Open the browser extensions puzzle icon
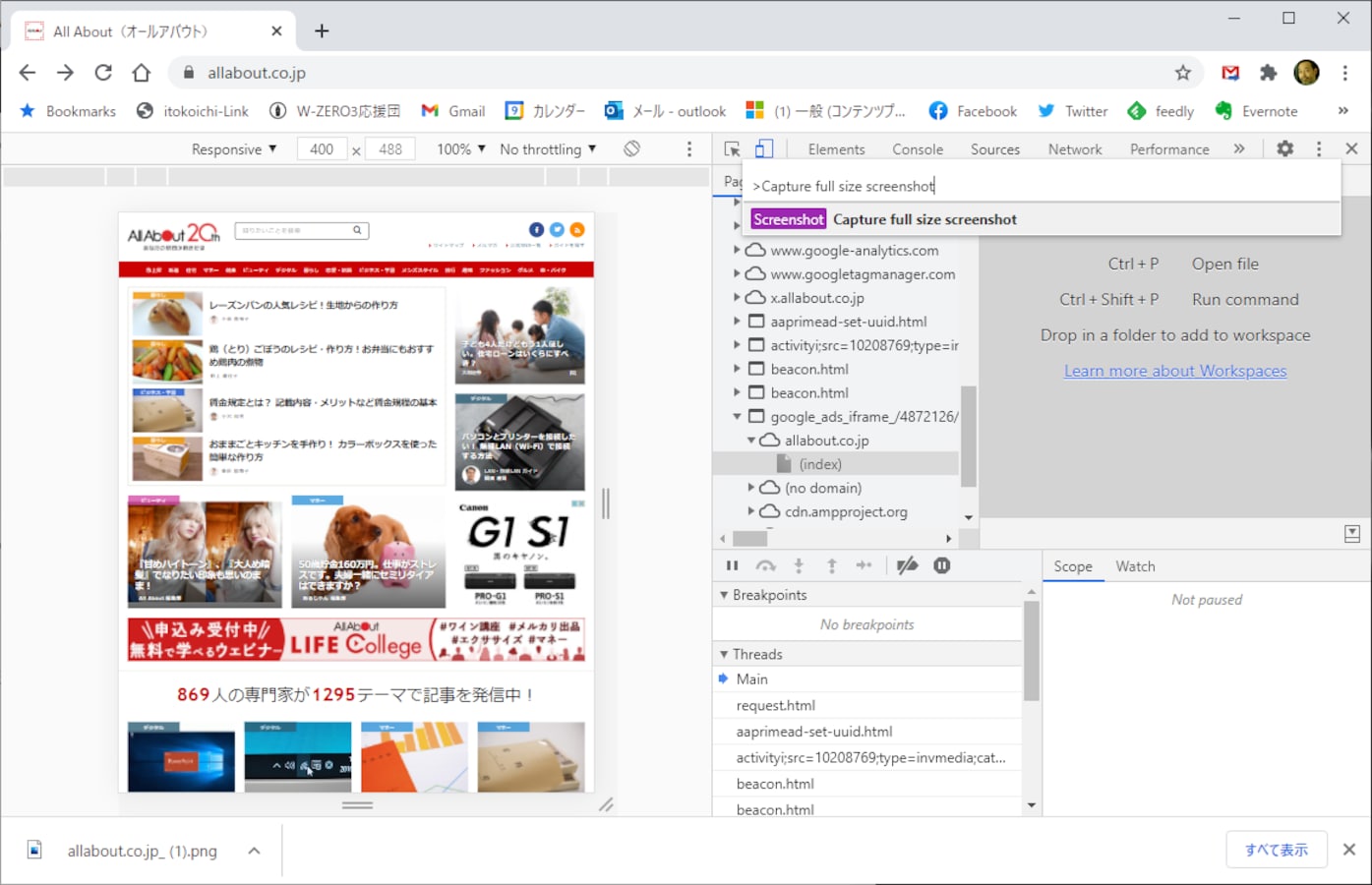The image size is (1372, 885). tap(1268, 73)
